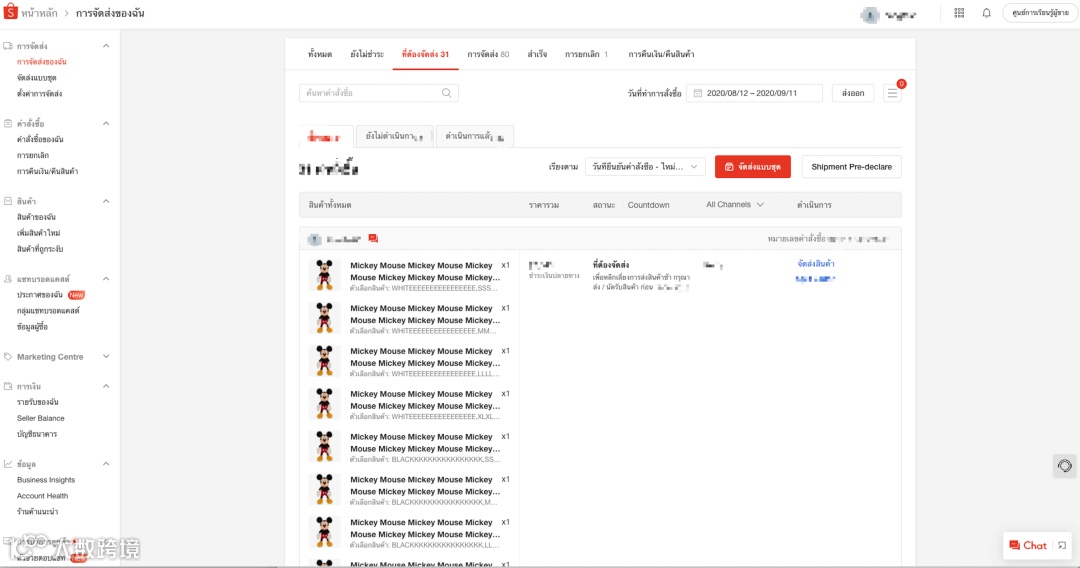Open the list menu icon with badge
1080x568 pixels.
pos(893,93)
